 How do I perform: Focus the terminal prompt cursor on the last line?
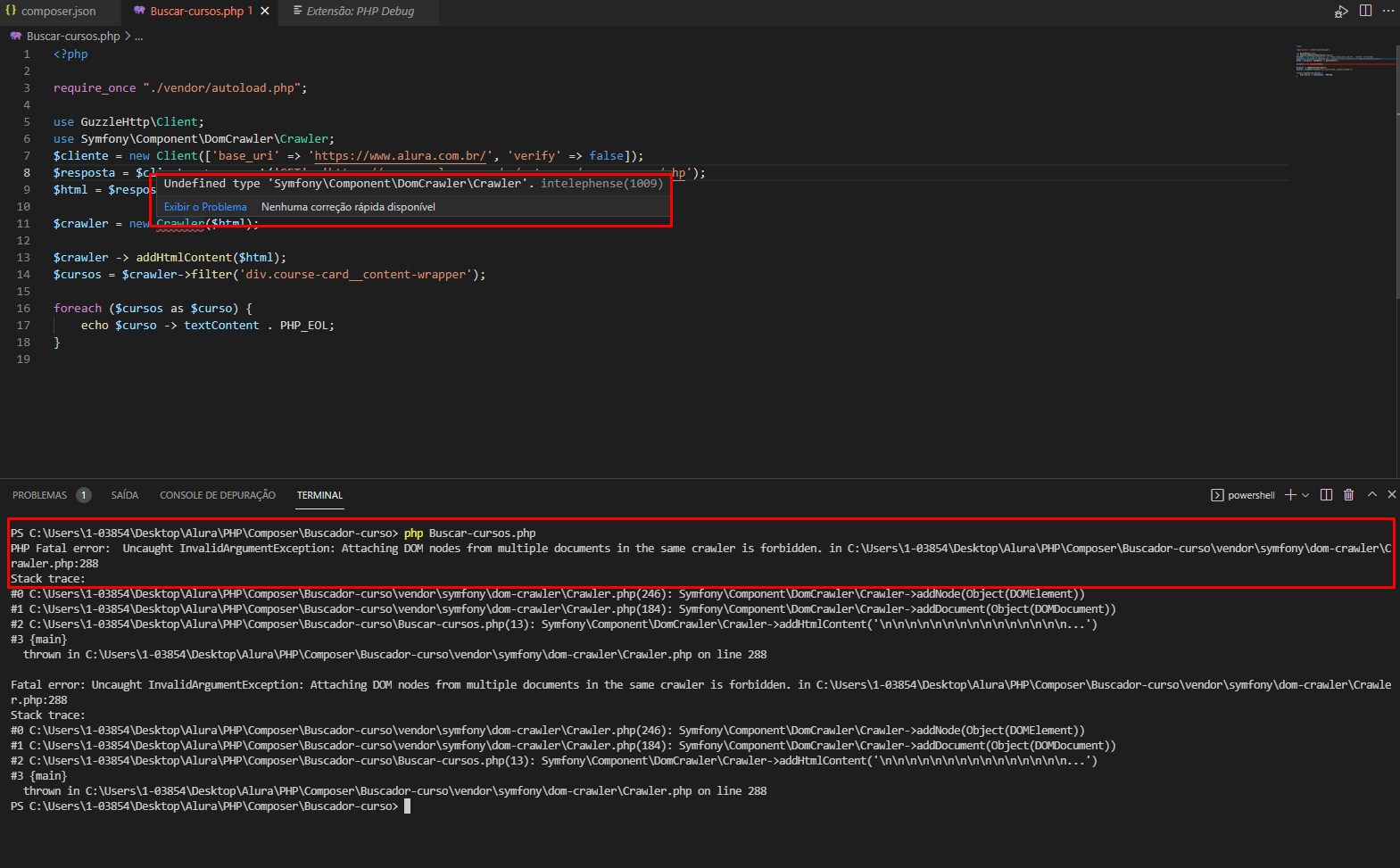407,806
